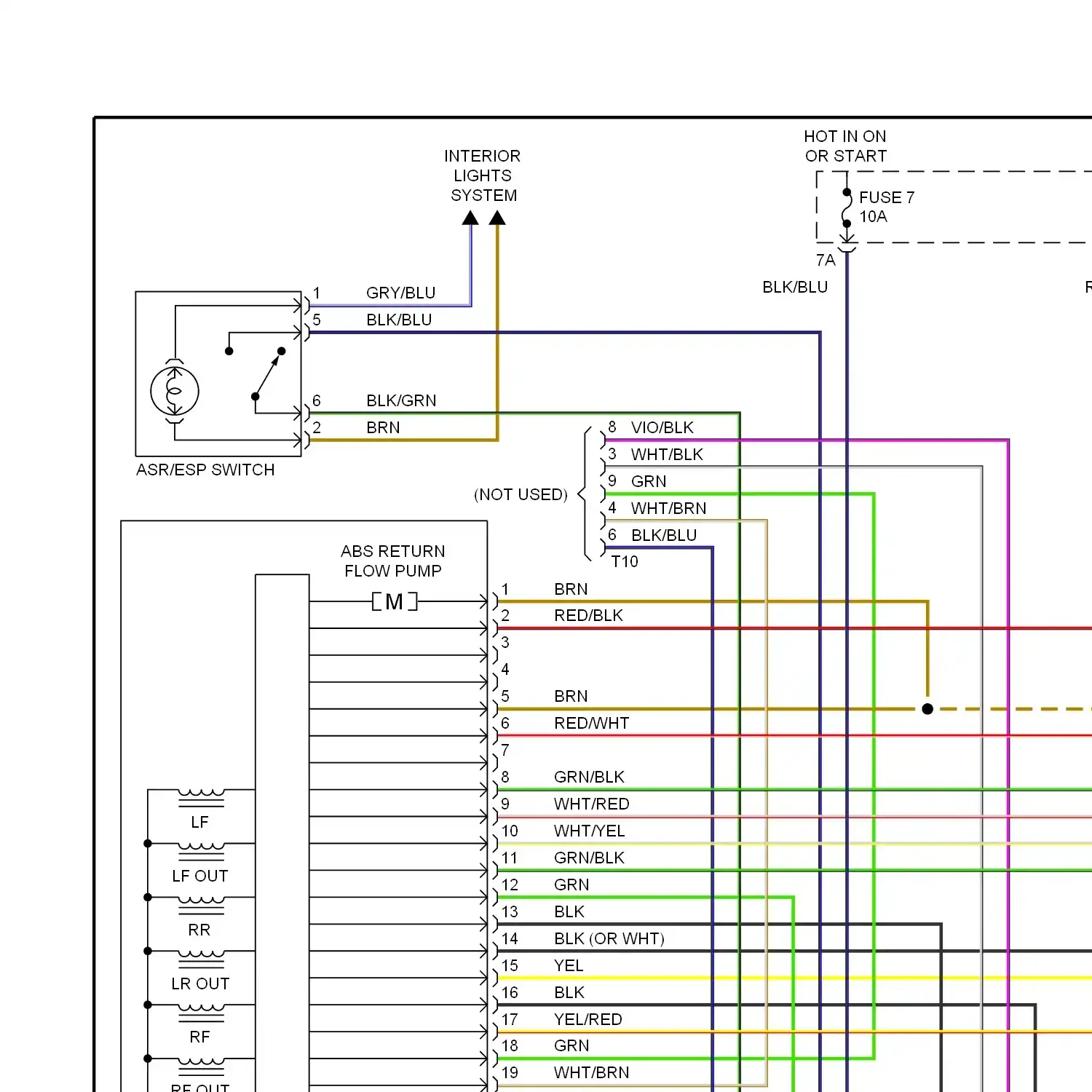
Task: Select the BRN label at pin 1
Action: [571, 589]
